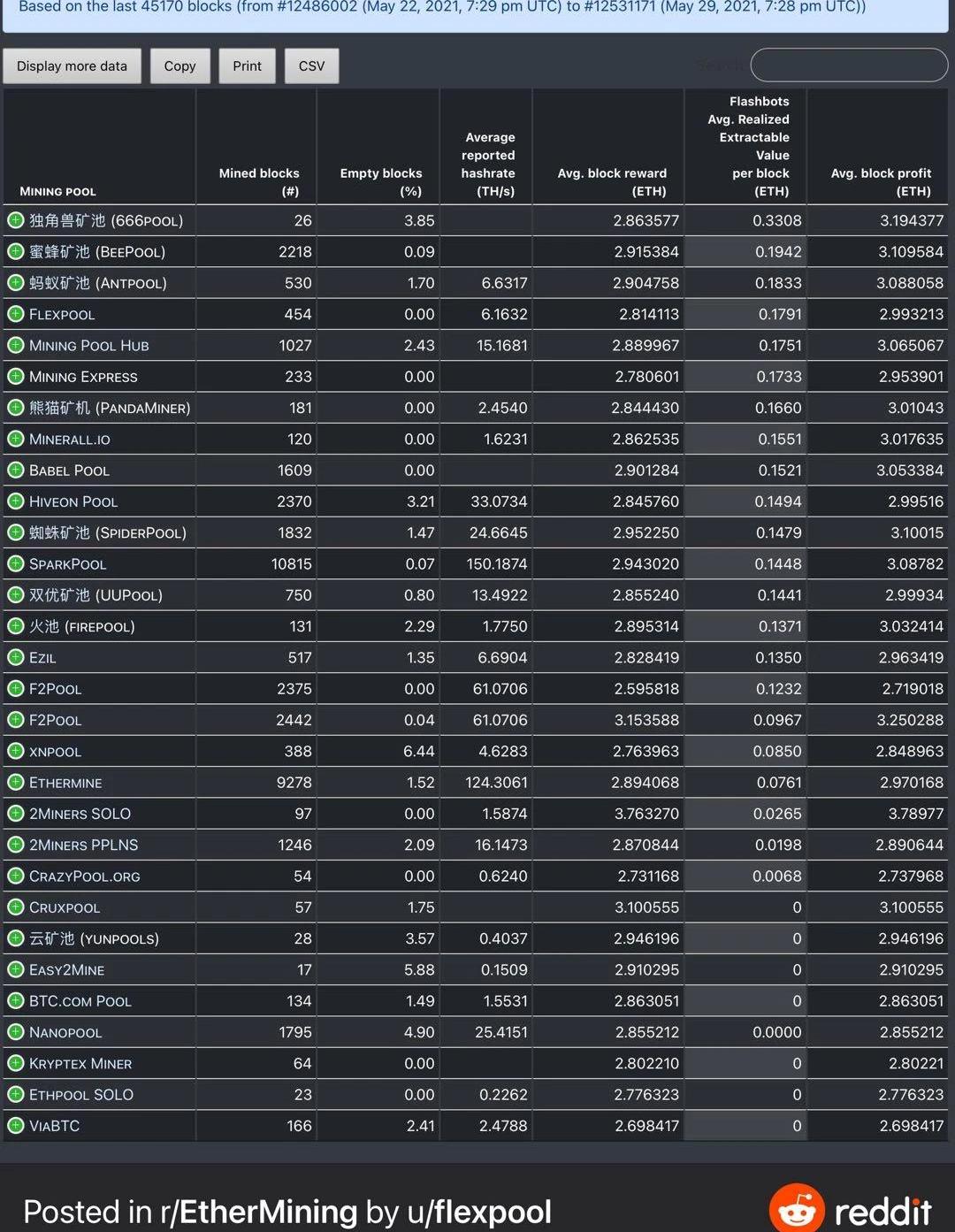The image size is (955, 1232).
Task: Click the plus icon for BTC.com Pool
Action: (16, 1000)
